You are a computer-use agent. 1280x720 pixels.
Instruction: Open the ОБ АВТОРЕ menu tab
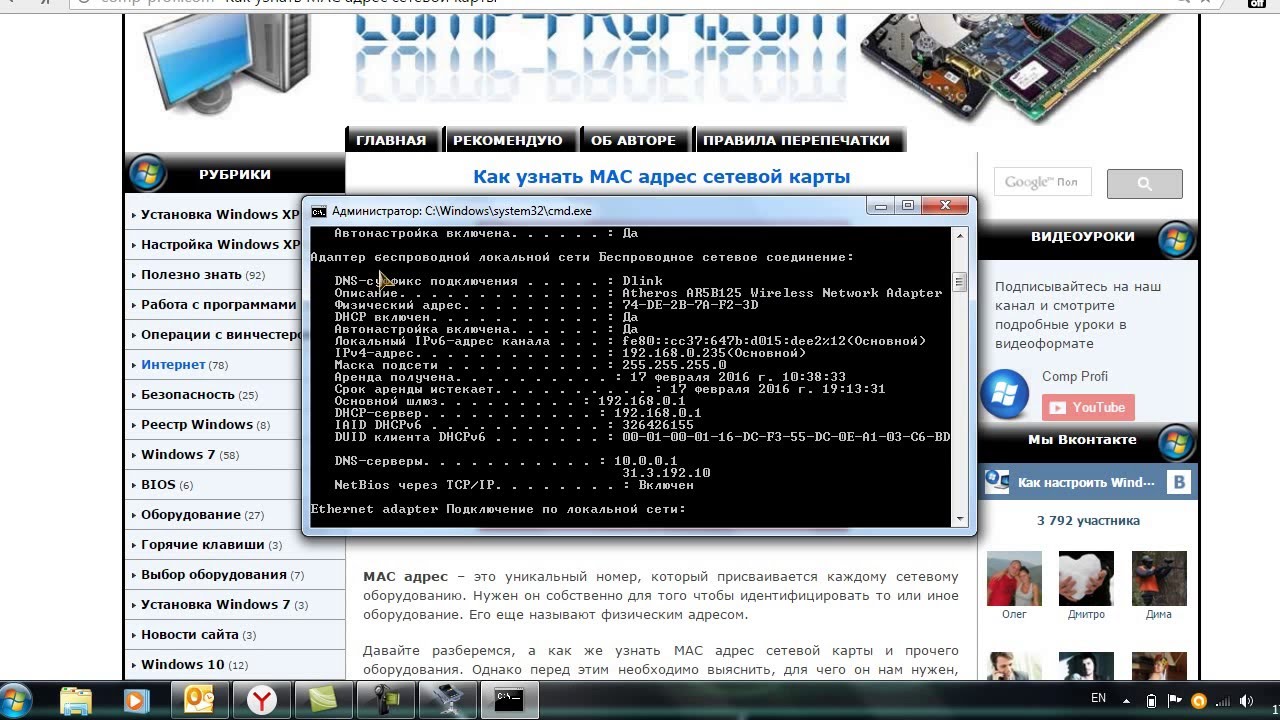(633, 140)
